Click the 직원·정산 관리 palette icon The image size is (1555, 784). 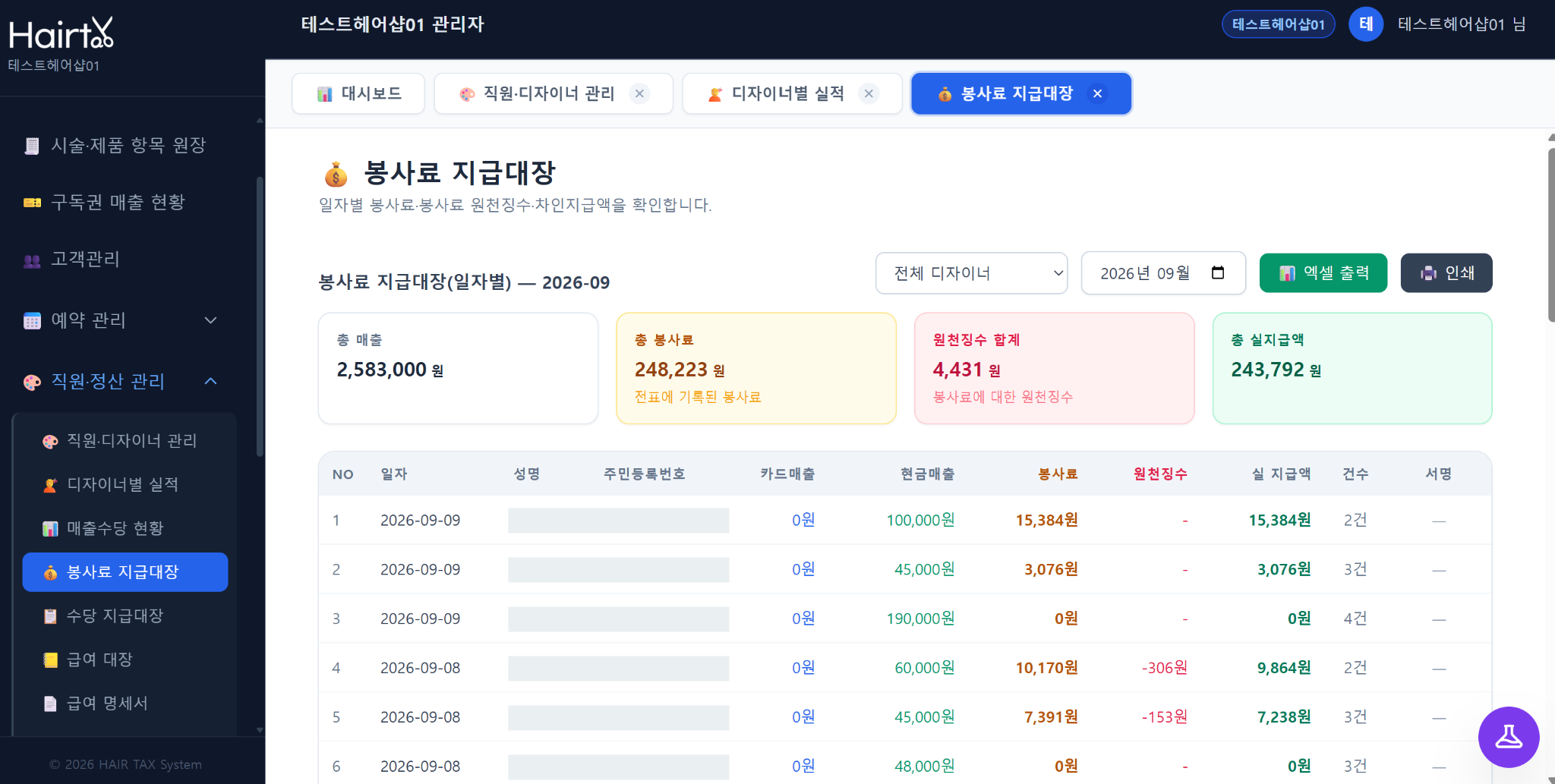[32, 382]
